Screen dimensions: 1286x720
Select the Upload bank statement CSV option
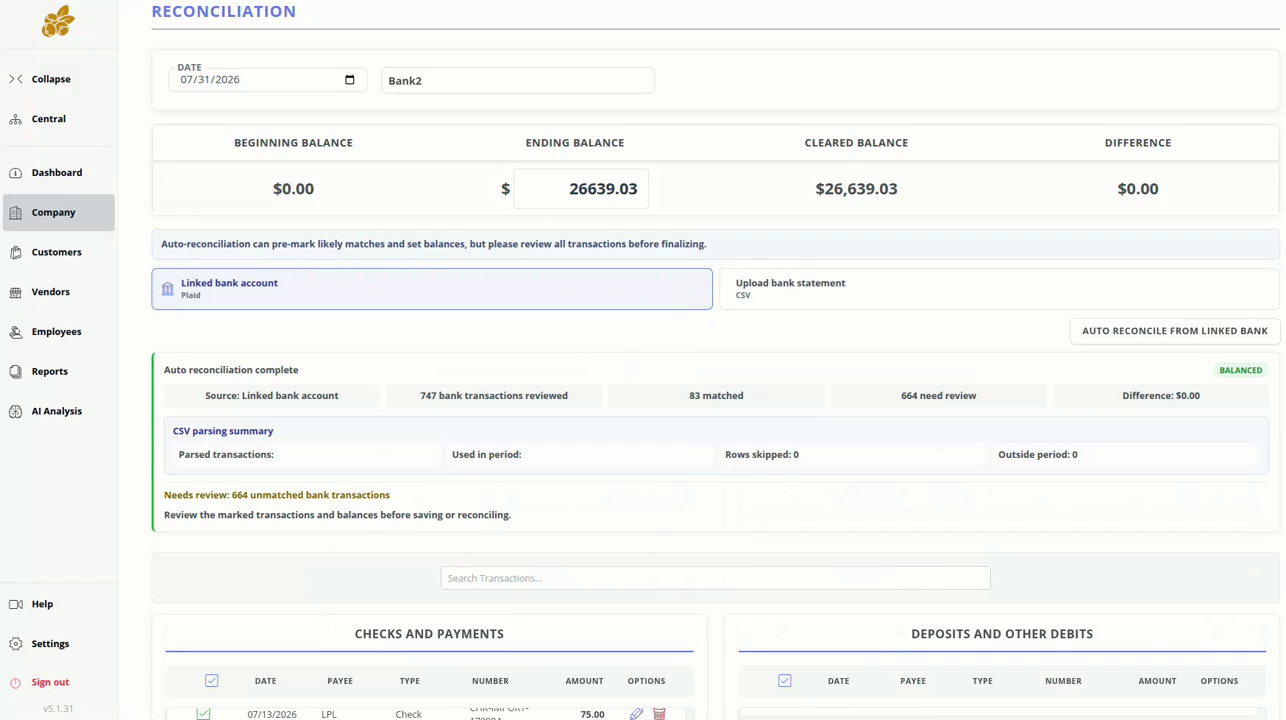[999, 289]
